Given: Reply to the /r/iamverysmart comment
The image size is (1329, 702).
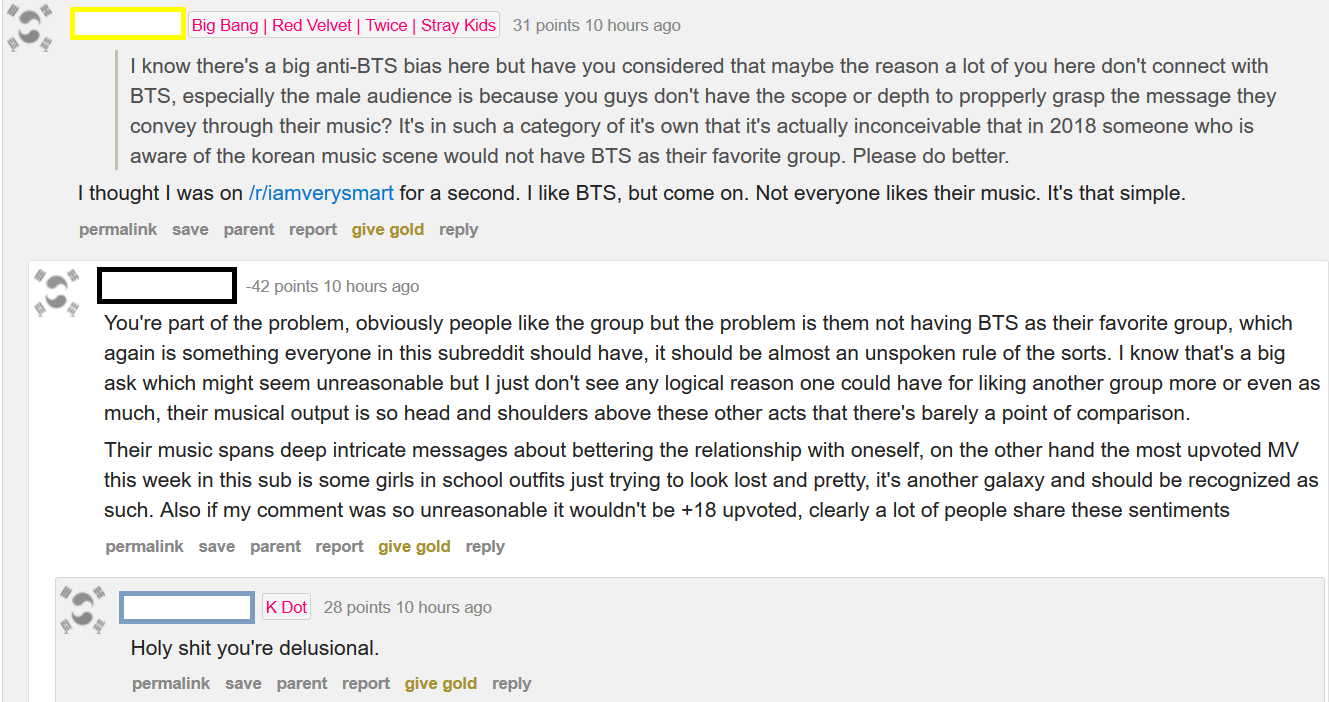Looking at the screenshot, I should click(458, 229).
